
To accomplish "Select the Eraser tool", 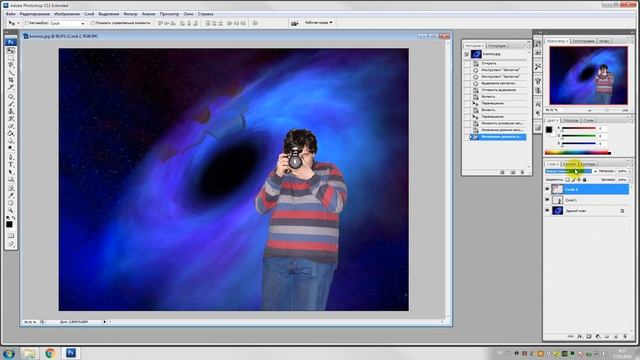I will 11,126.
